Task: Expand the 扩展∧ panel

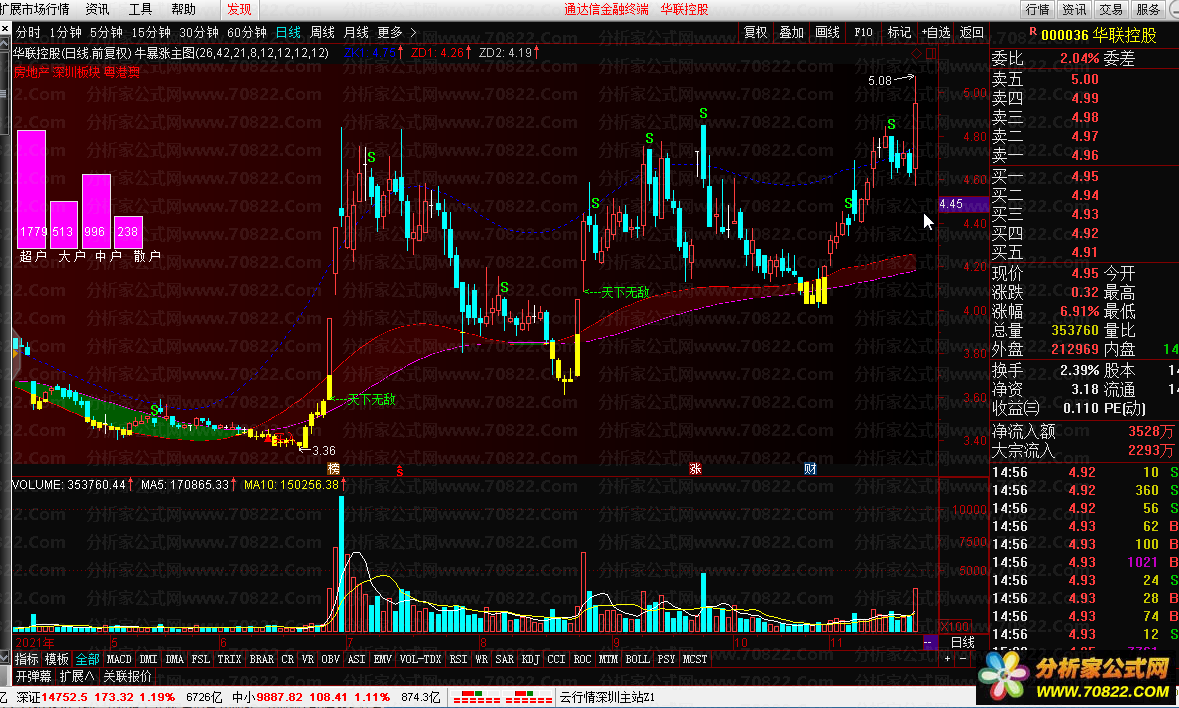Action: point(77,676)
